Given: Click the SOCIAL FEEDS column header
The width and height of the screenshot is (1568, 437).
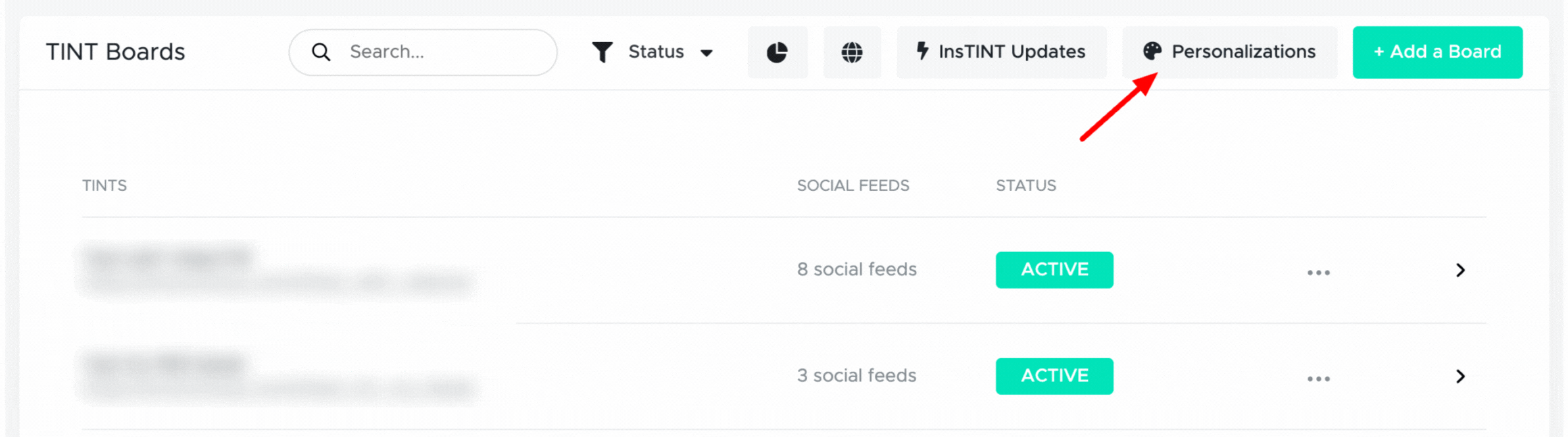Looking at the screenshot, I should tap(853, 186).
